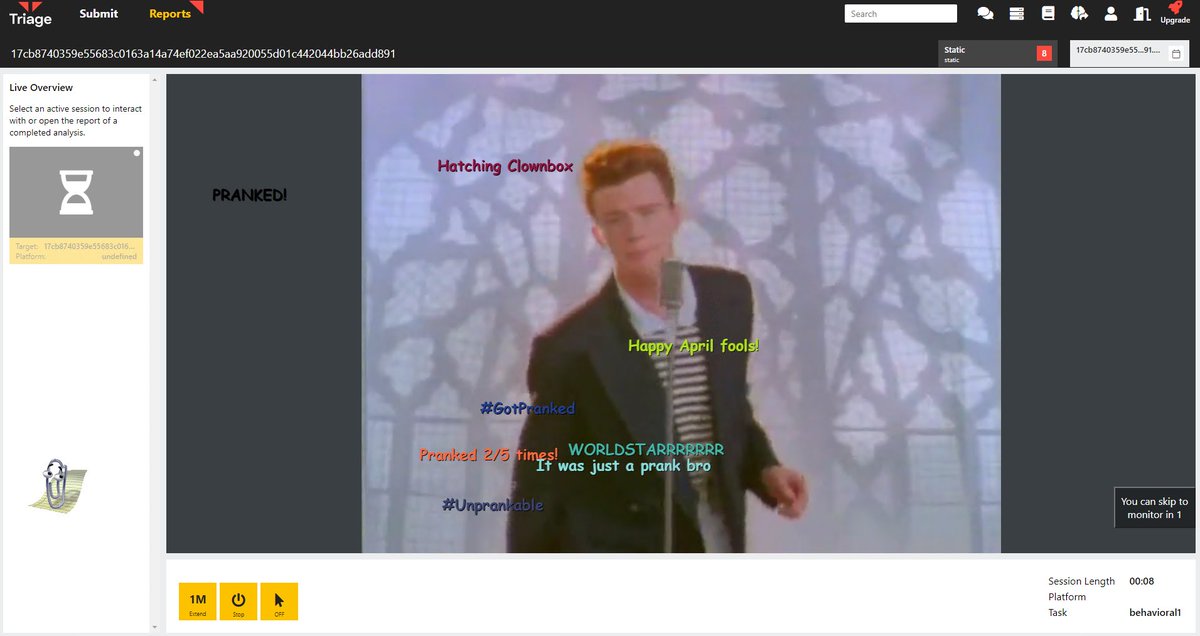This screenshot has width=1200, height=636.
Task: Click the Triage logo
Action: tap(30, 14)
